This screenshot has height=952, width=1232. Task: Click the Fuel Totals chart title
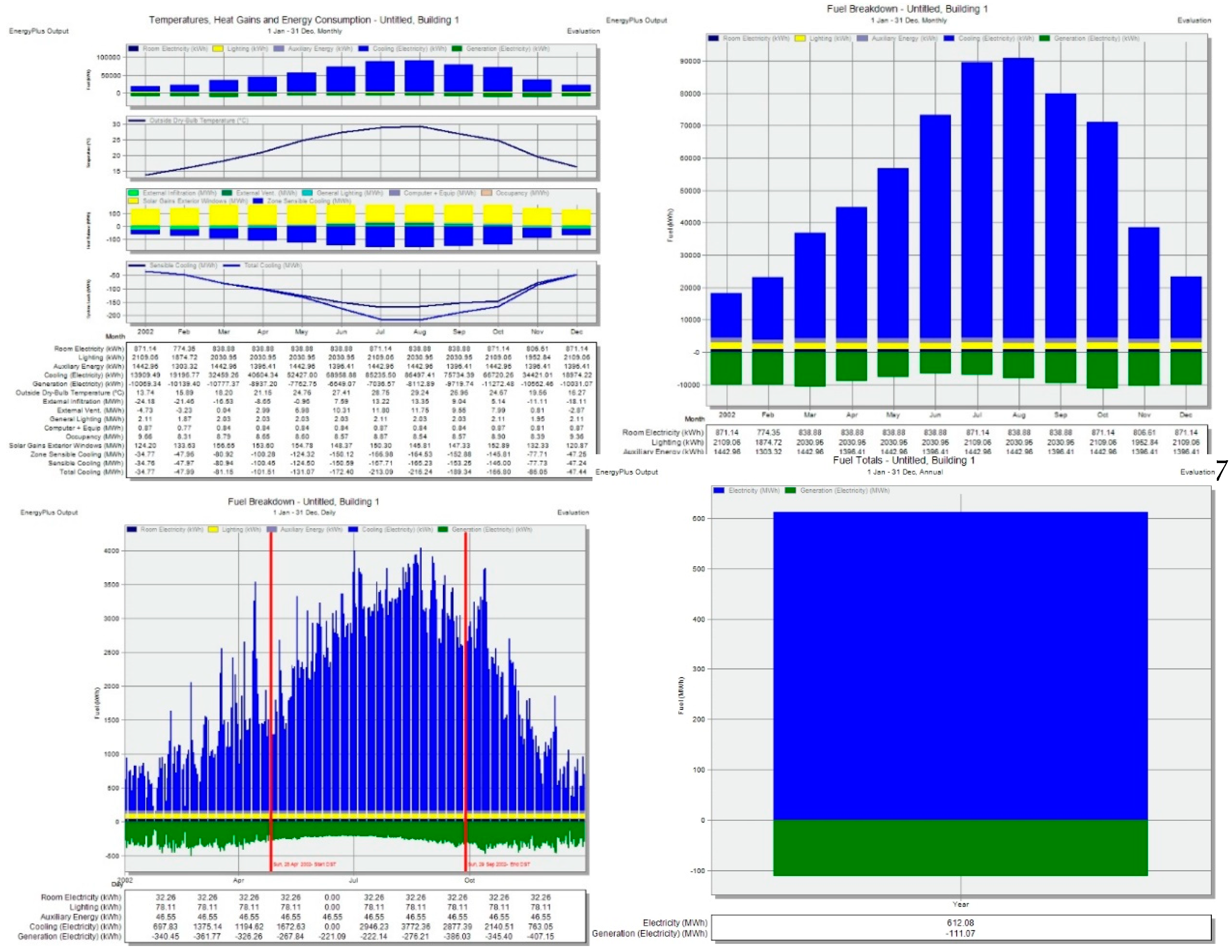tap(904, 461)
